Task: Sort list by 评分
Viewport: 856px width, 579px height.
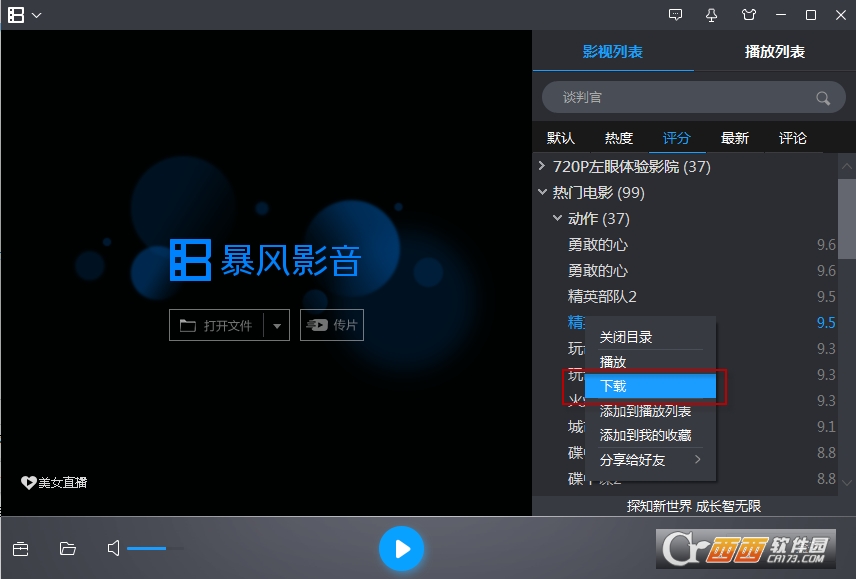Action: [676, 138]
